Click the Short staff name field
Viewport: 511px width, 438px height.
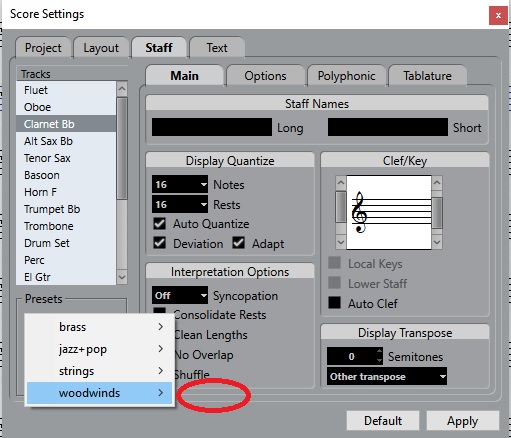388,127
